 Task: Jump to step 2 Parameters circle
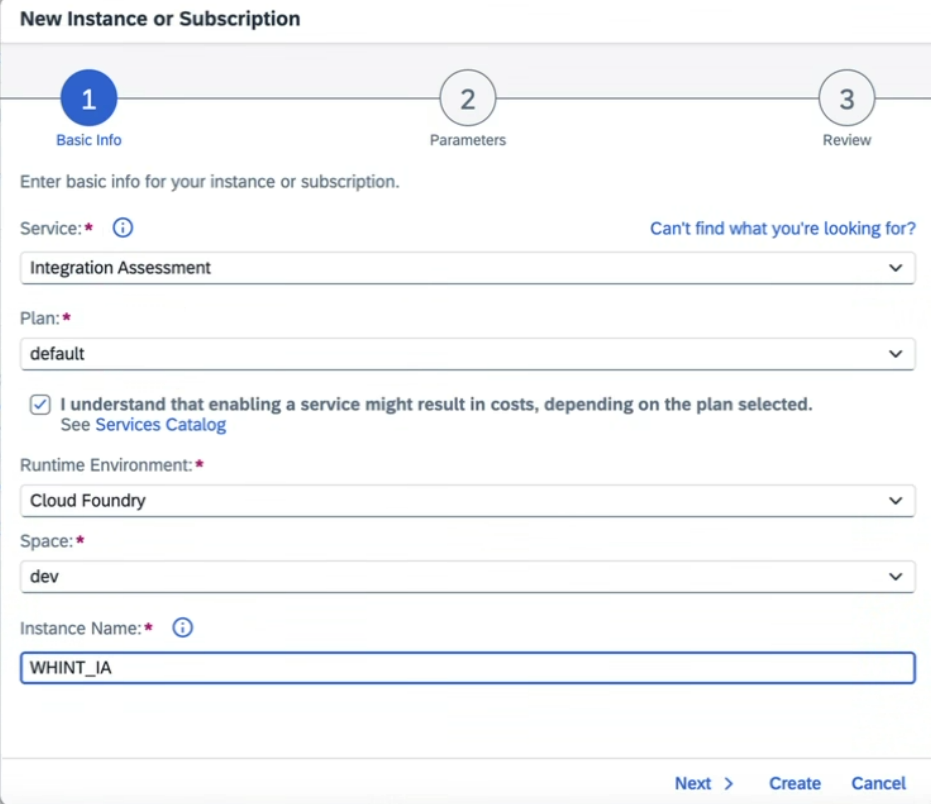click(x=467, y=99)
